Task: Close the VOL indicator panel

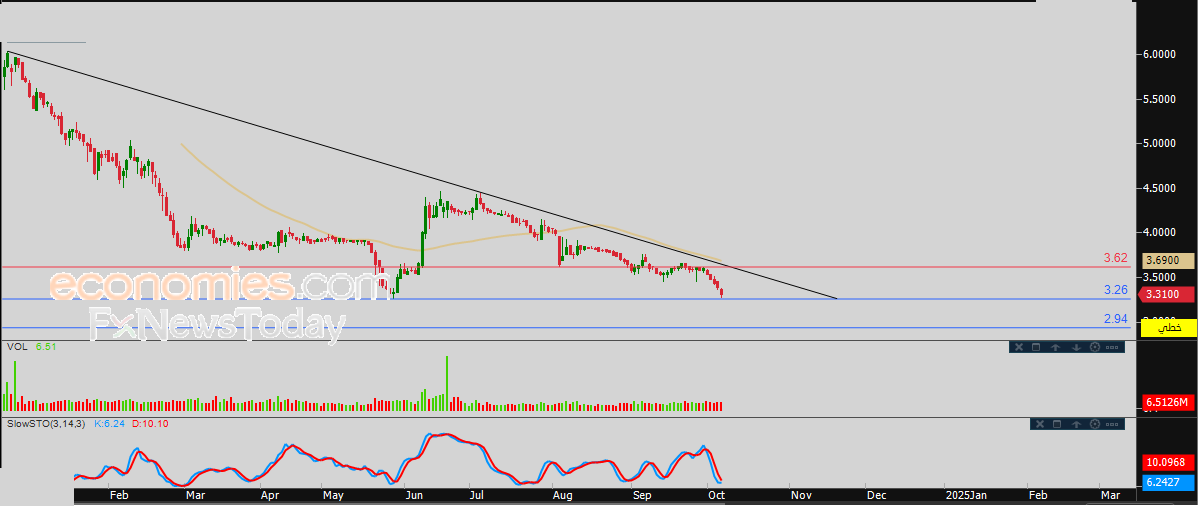Action: [1017, 347]
